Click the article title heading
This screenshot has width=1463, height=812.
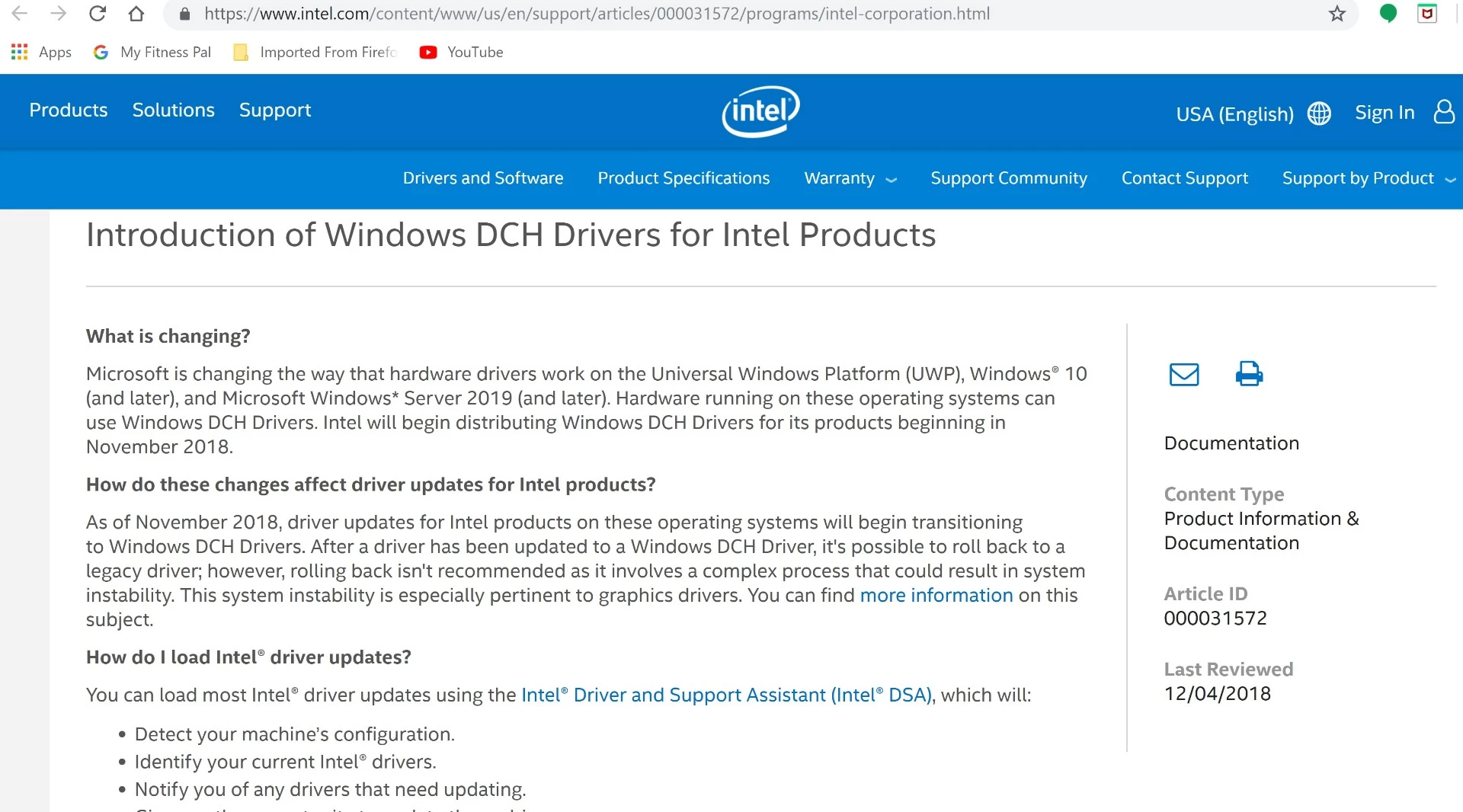click(511, 235)
